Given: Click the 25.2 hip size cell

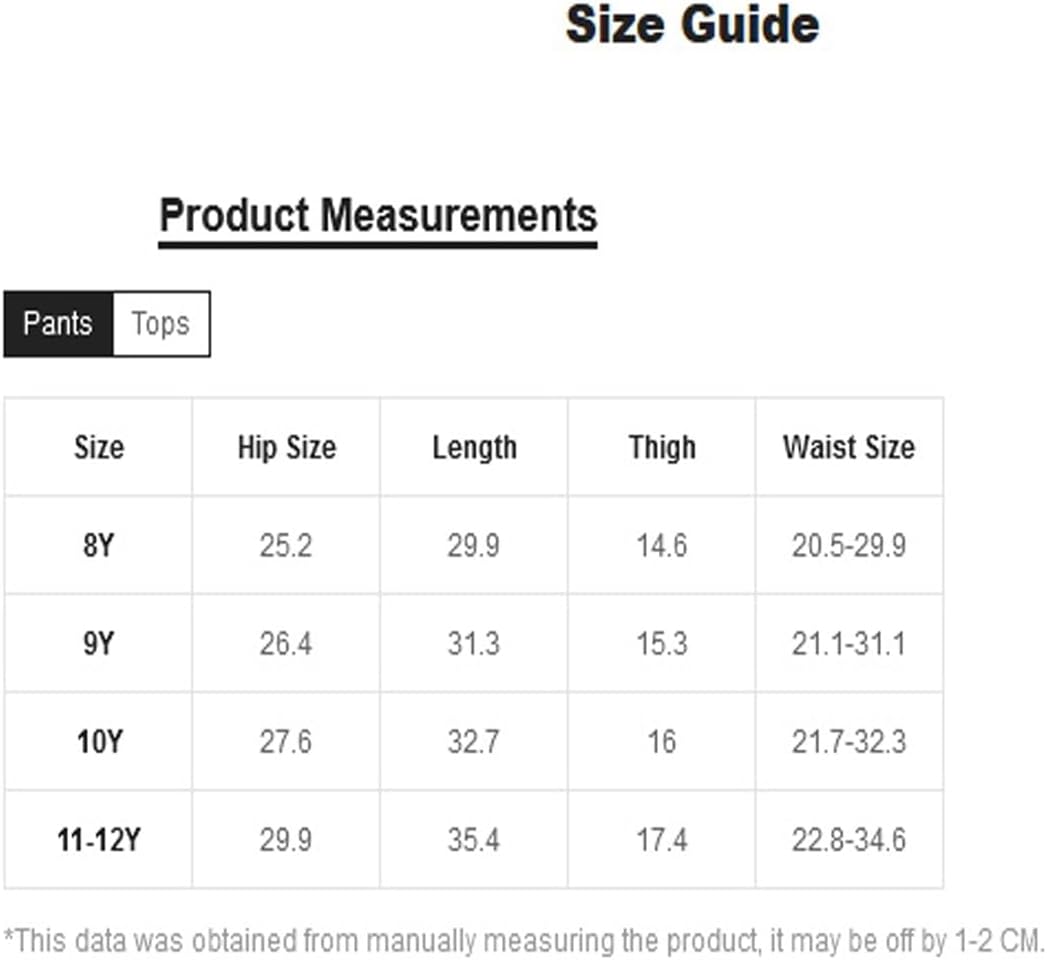Looking at the screenshot, I should coord(286,545).
